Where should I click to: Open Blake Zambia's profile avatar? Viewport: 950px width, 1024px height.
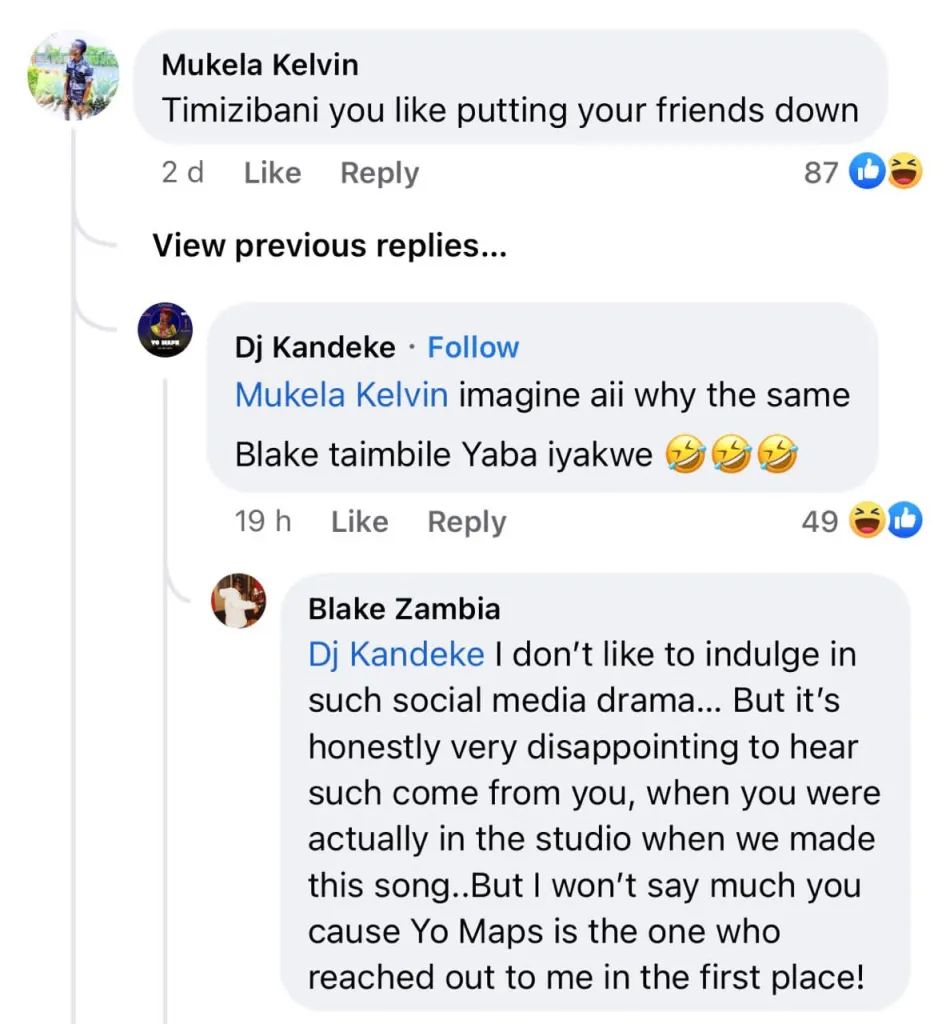pyautogui.click(x=239, y=601)
